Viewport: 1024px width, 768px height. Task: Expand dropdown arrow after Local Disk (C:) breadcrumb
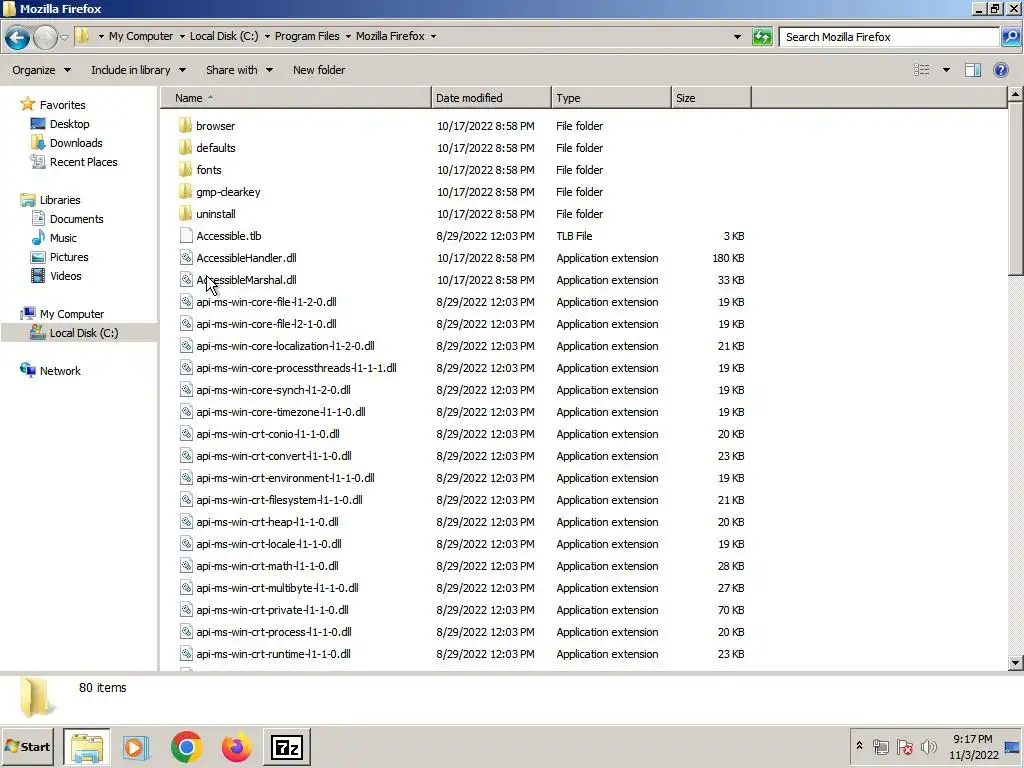tap(267, 37)
